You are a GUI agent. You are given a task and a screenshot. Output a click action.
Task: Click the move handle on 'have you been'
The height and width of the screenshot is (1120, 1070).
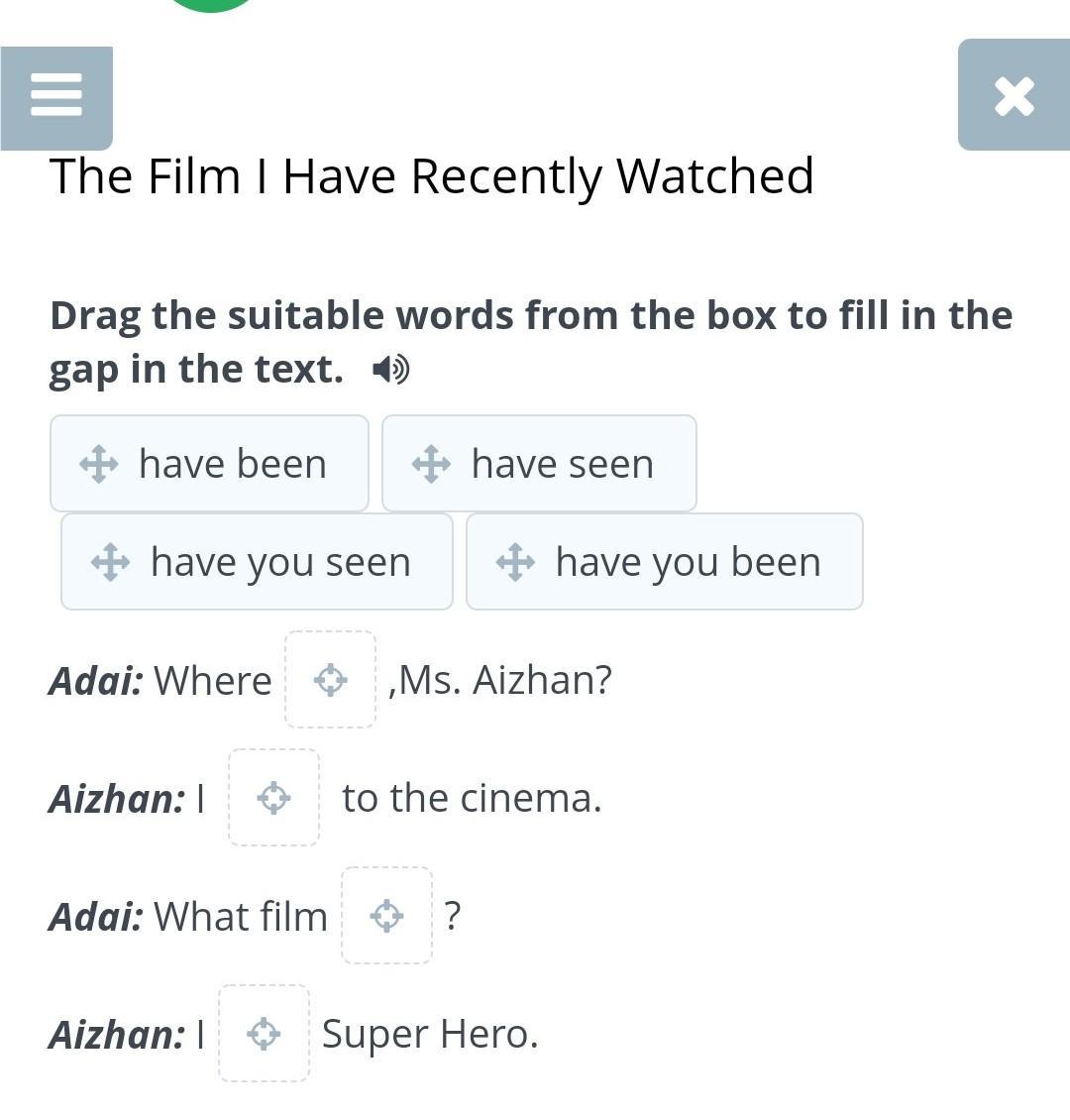pyautogui.click(x=515, y=562)
